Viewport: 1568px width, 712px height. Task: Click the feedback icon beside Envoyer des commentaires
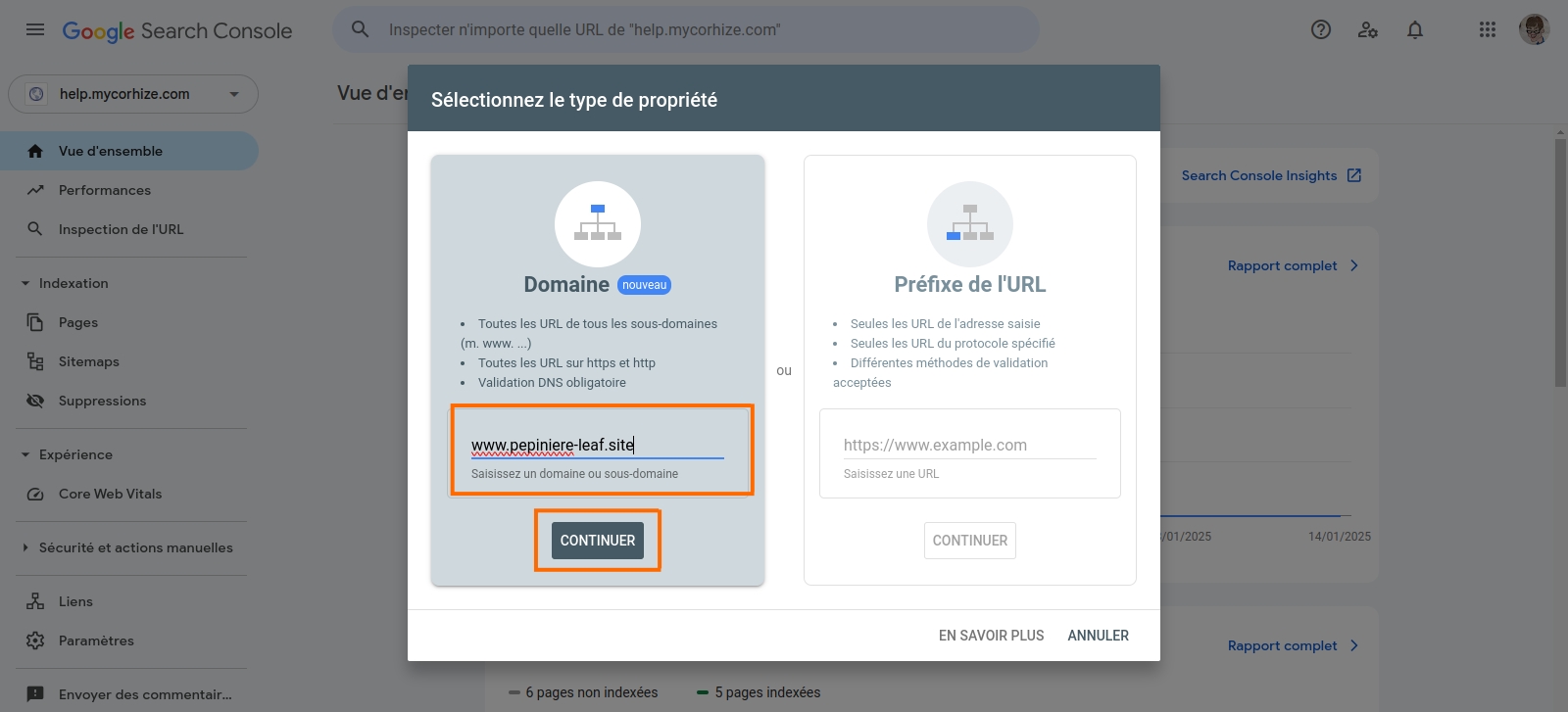(35, 693)
